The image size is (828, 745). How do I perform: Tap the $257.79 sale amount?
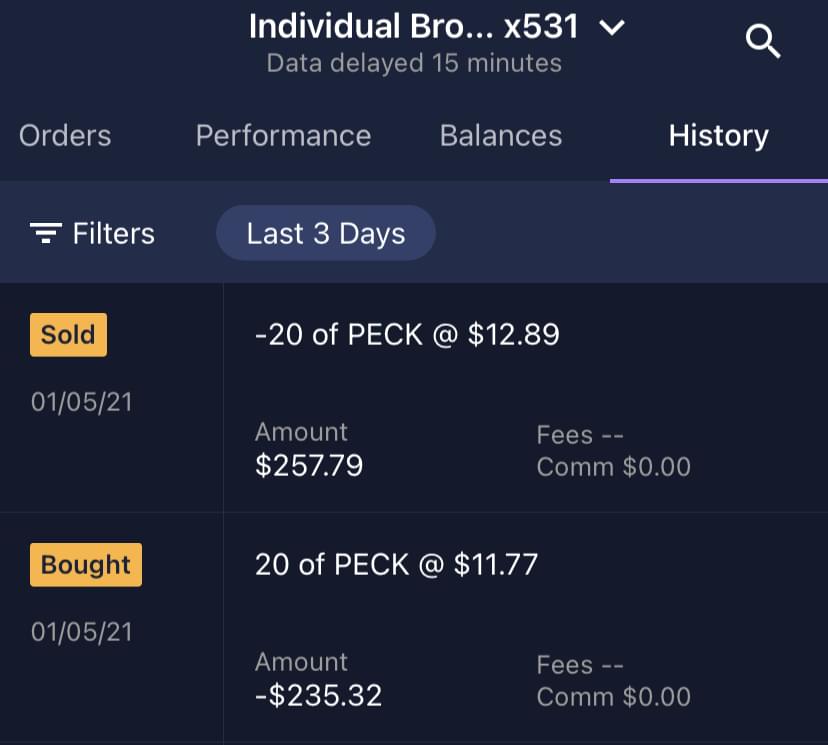(309, 465)
